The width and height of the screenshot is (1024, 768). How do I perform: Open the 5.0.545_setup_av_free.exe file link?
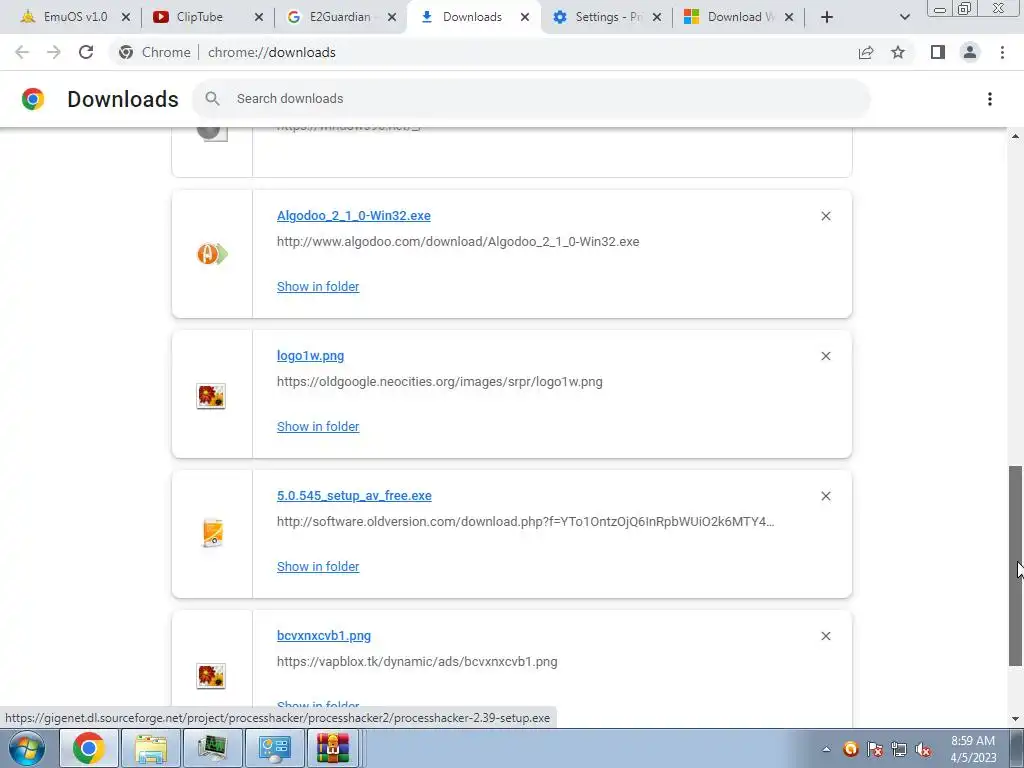(x=354, y=496)
